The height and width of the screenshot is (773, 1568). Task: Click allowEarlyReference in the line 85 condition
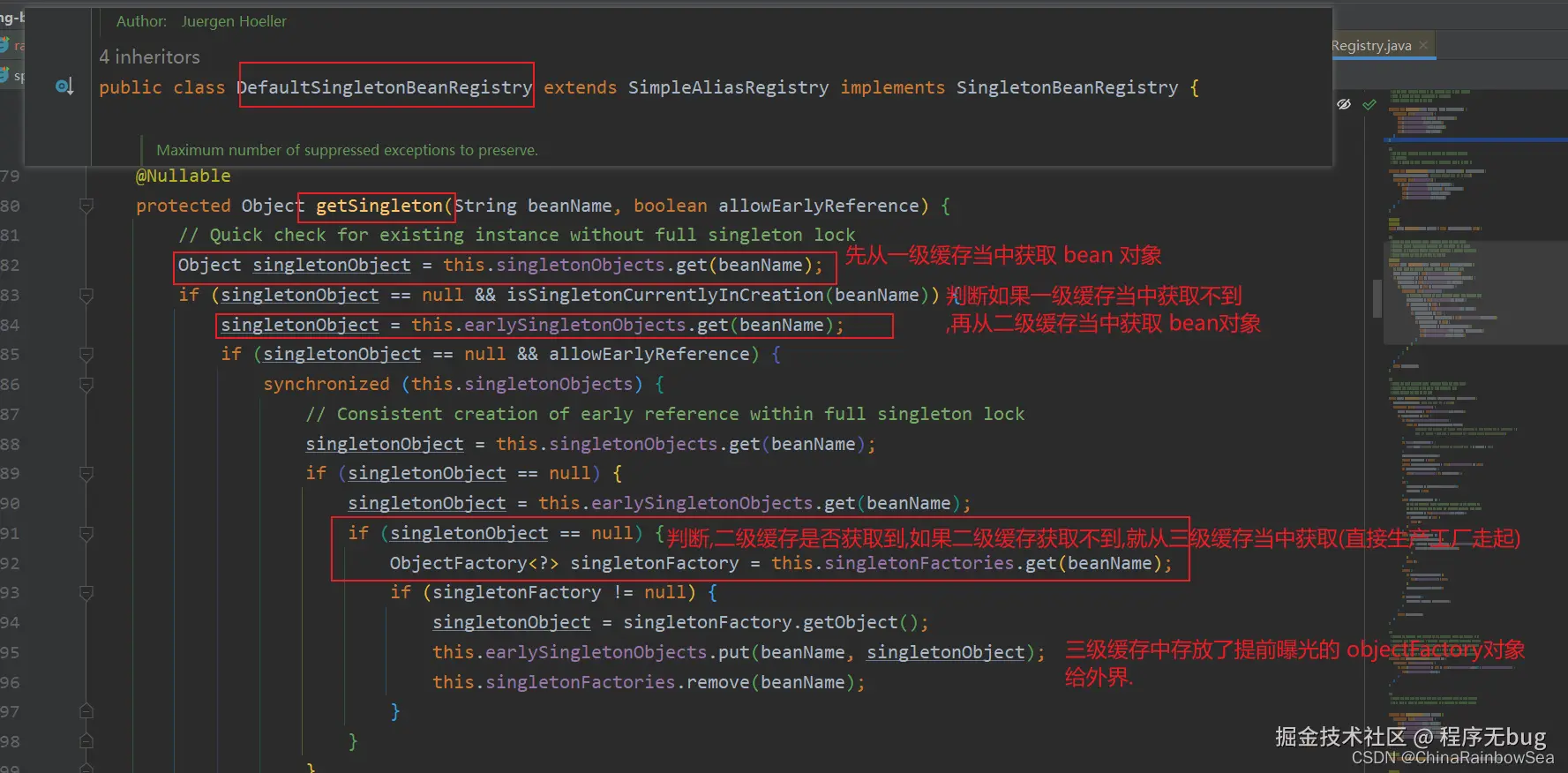pos(649,354)
